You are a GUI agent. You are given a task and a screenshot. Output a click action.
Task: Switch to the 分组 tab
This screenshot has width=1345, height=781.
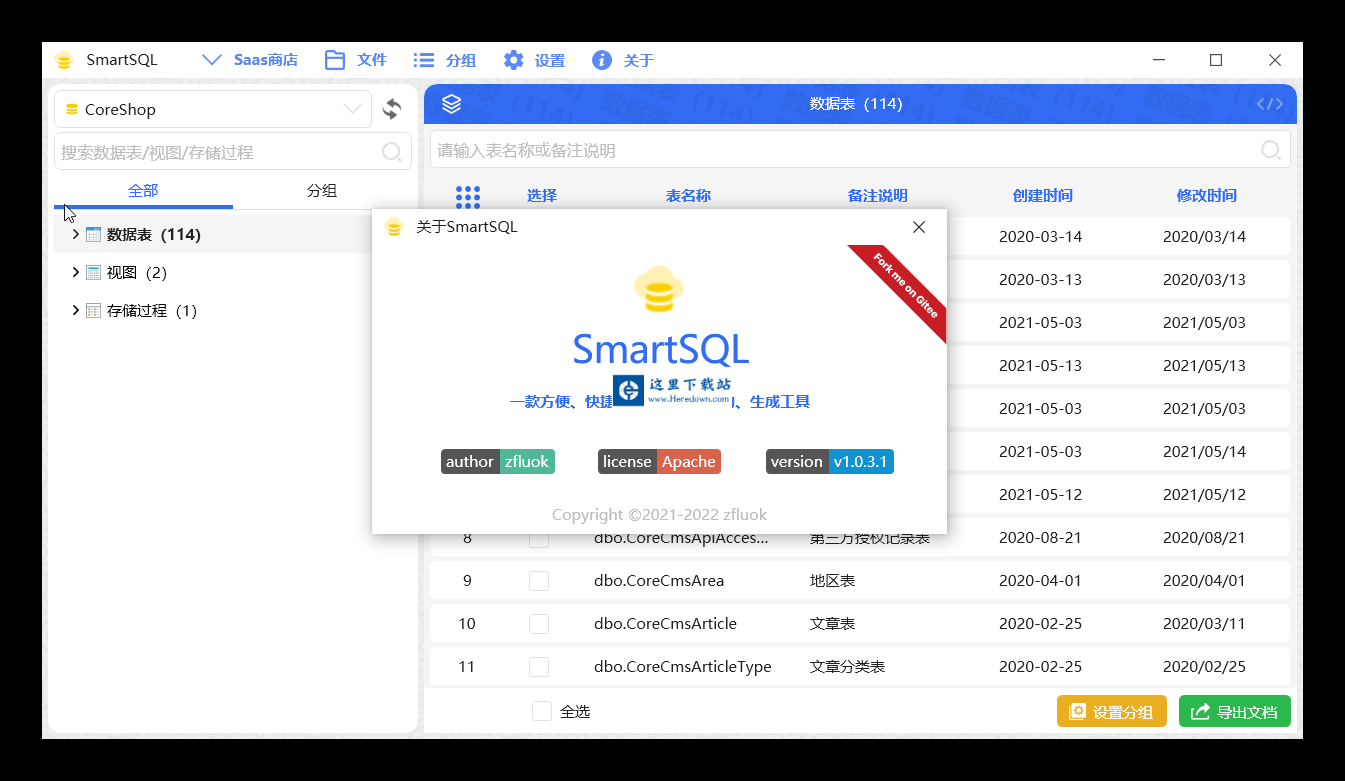(322, 190)
